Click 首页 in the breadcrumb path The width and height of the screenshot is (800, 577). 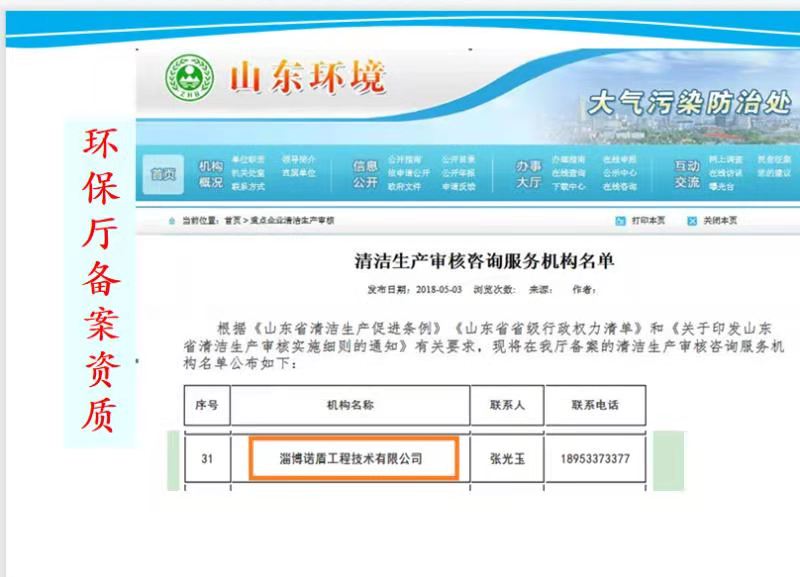point(232,220)
